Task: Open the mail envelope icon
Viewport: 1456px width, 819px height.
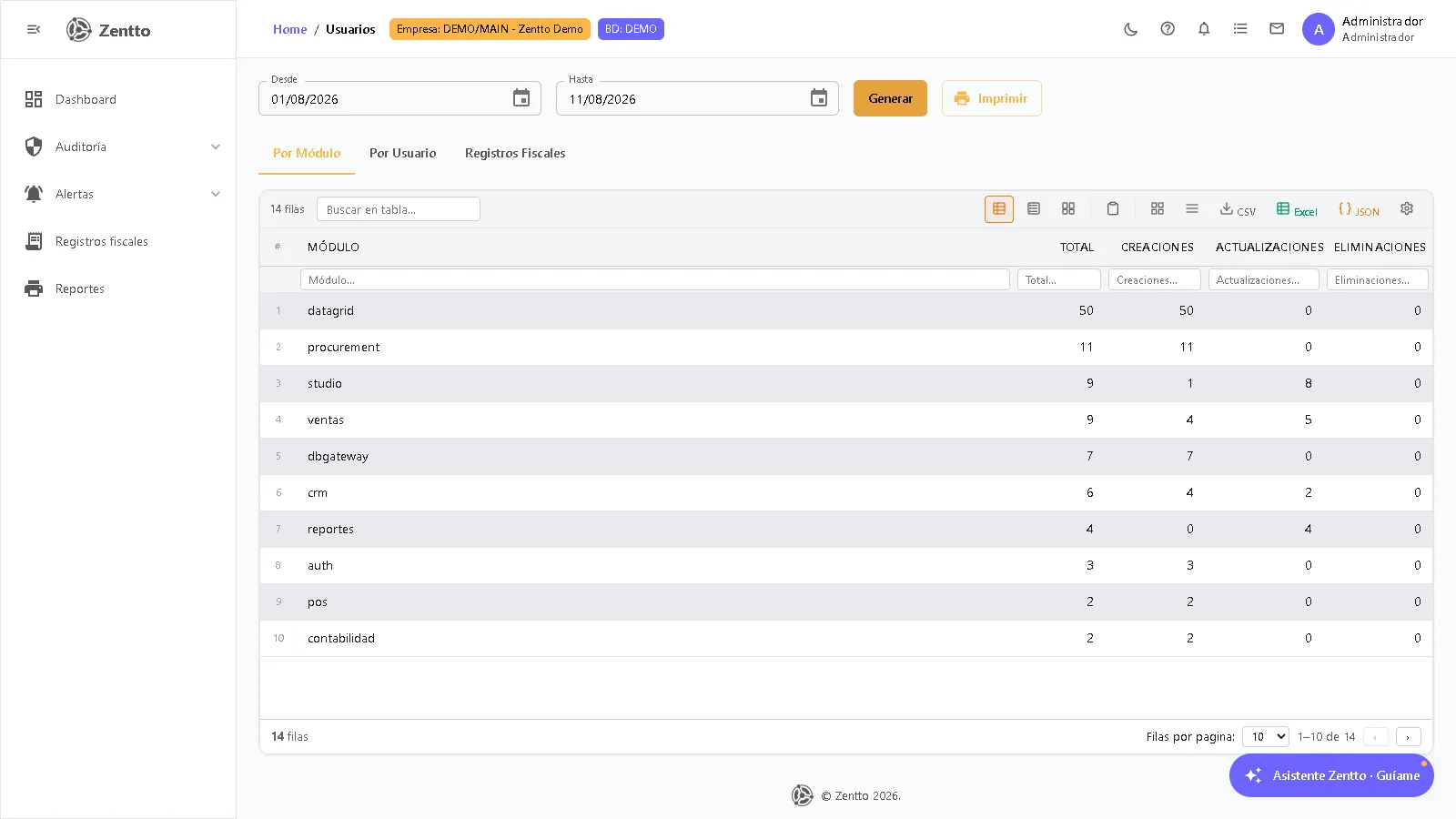Action: [1277, 29]
